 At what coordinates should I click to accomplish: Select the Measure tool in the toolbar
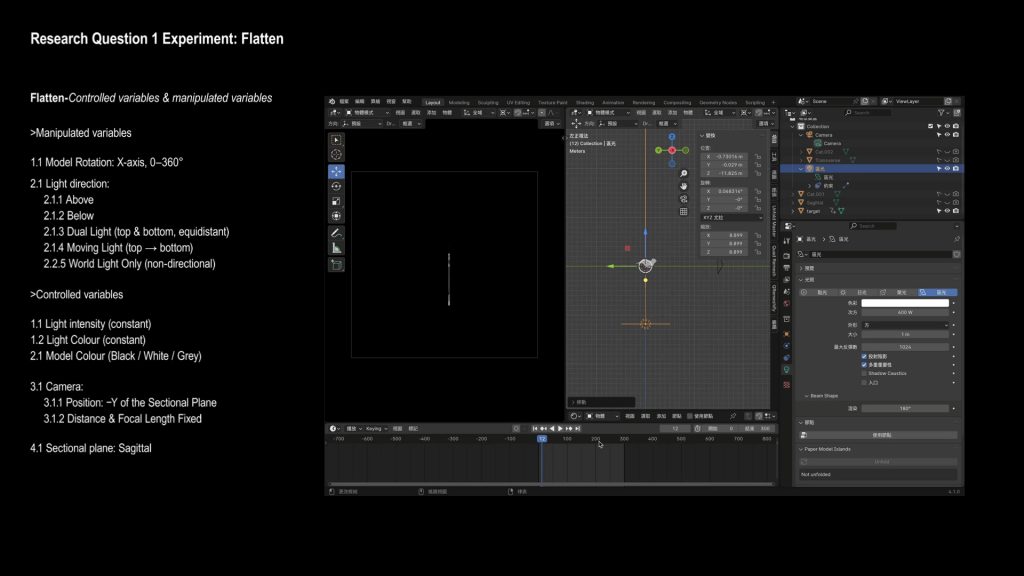[336, 247]
